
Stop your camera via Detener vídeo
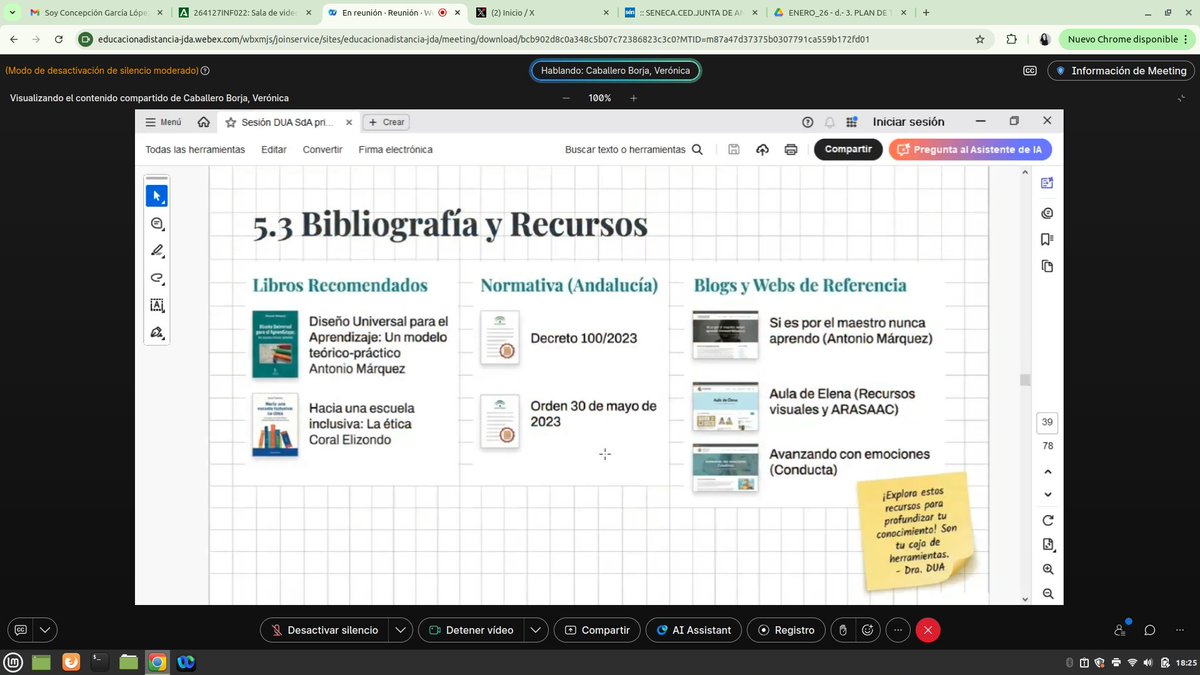pyautogui.click(x=472, y=630)
